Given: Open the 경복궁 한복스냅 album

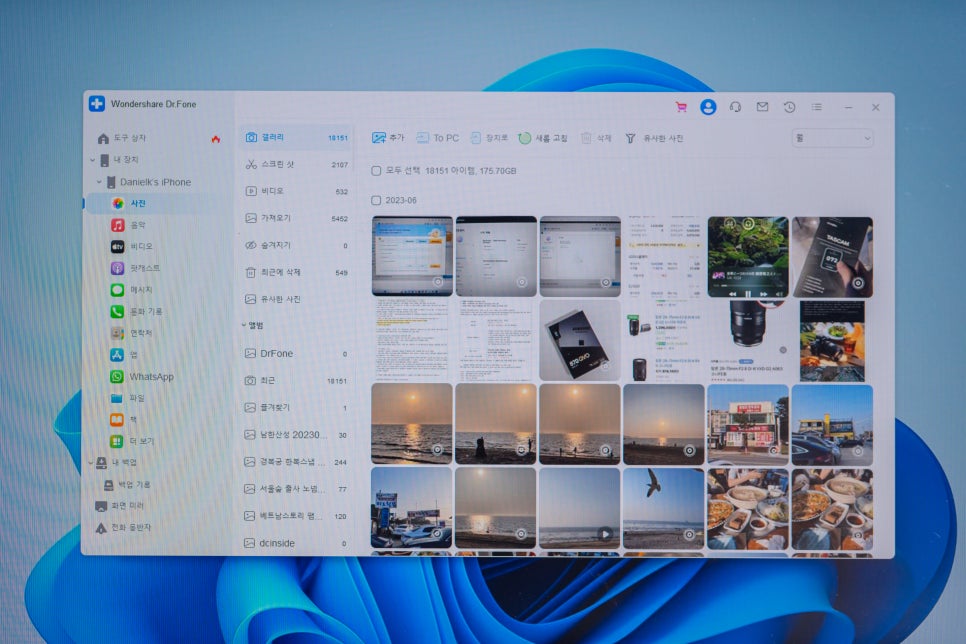Looking at the screenshot, I should pos(296,462).
